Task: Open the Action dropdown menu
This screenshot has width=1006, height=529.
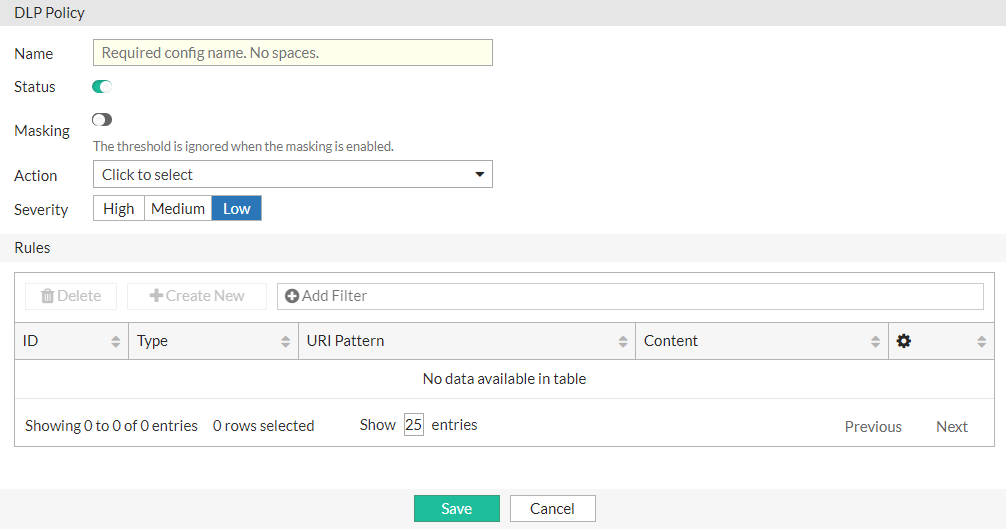Action: (x=293, y=175)
